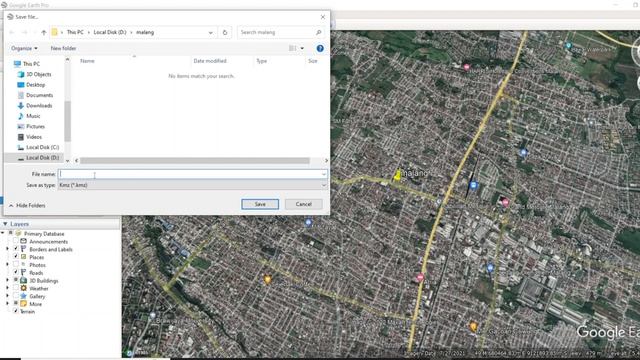The image size is (640, 360).
Task: Click the yellow folder icon in the address bar
Action: [x=54, y=32]
